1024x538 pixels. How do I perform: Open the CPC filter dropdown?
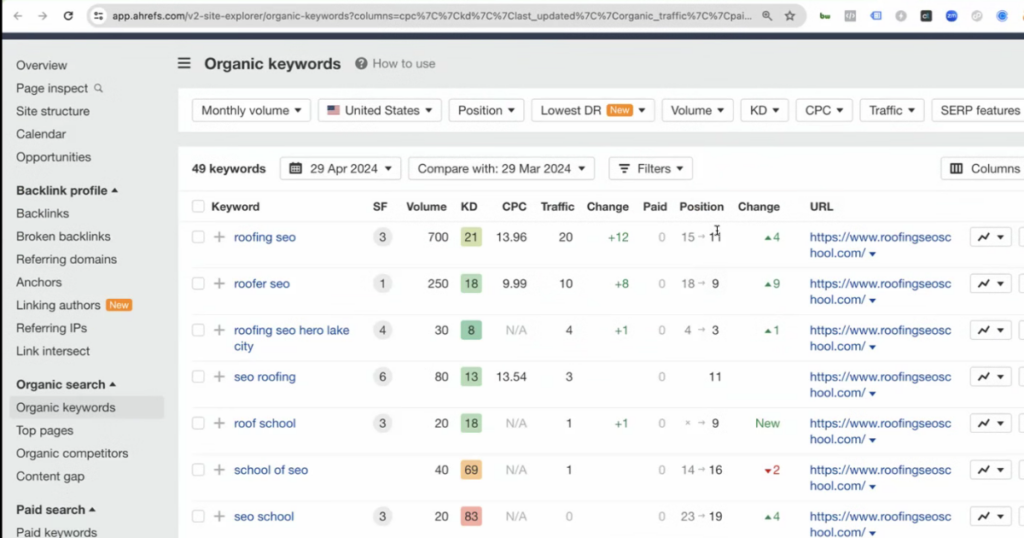[x=824, y=110]
